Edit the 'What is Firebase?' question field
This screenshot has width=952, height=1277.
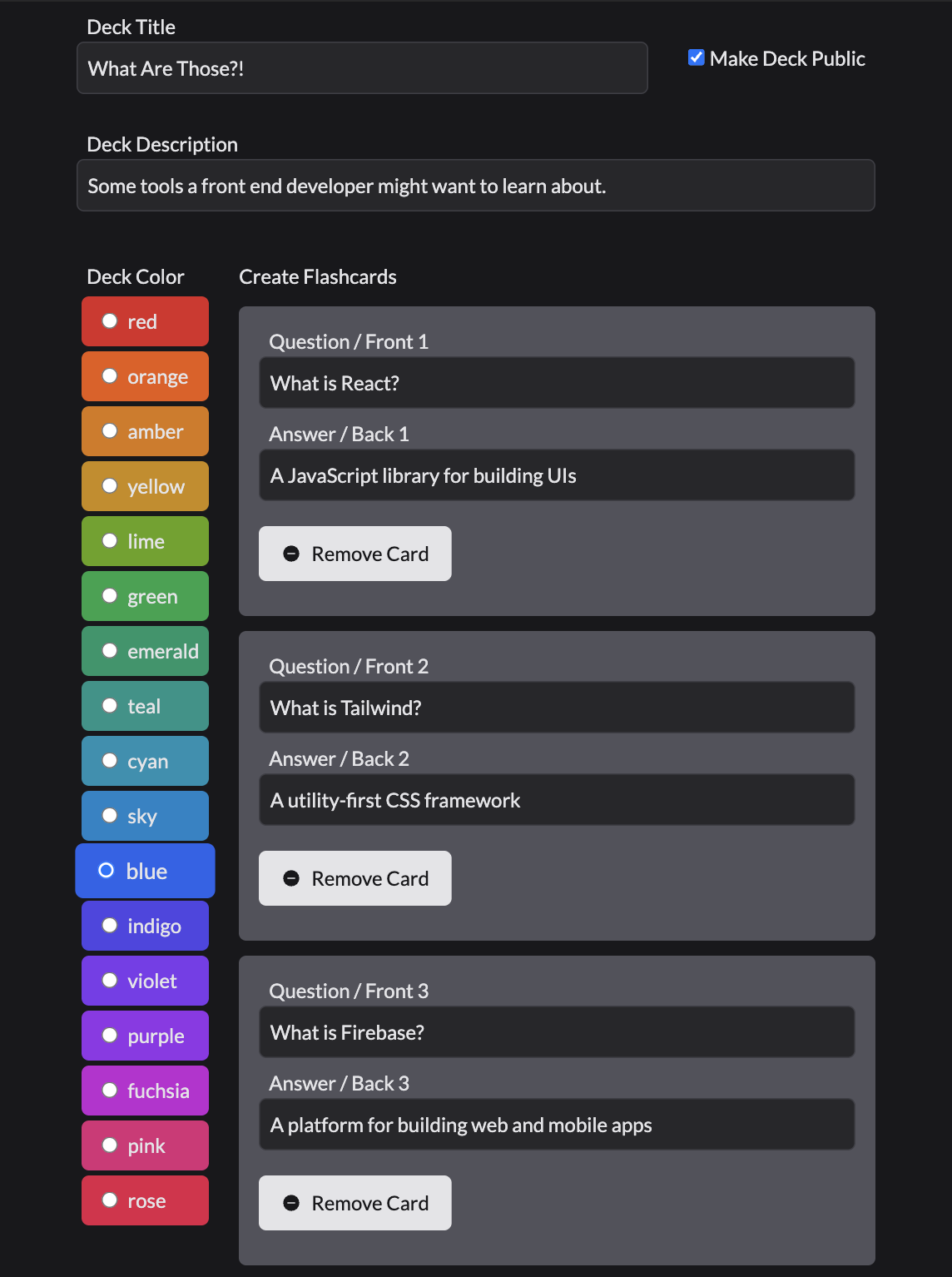557,1032
